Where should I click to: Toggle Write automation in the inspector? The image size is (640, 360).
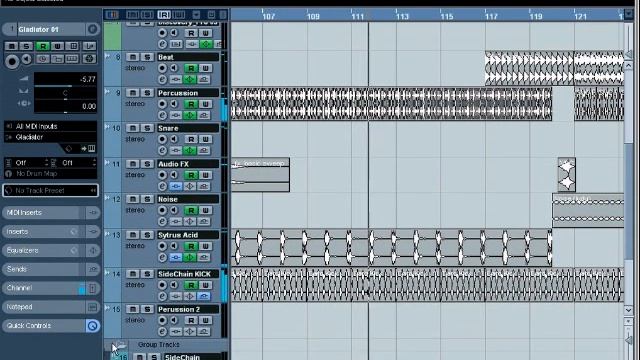point(58,46)
